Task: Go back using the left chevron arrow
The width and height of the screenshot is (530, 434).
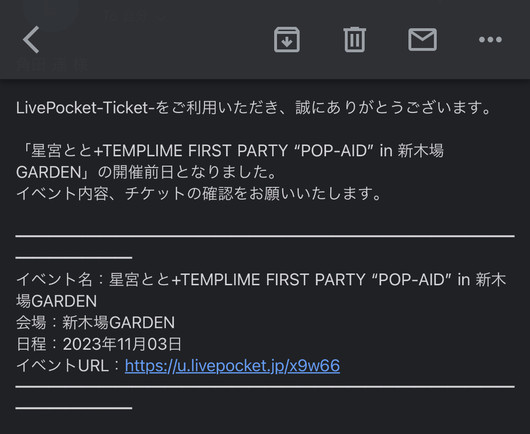Action: coord(31,40)
